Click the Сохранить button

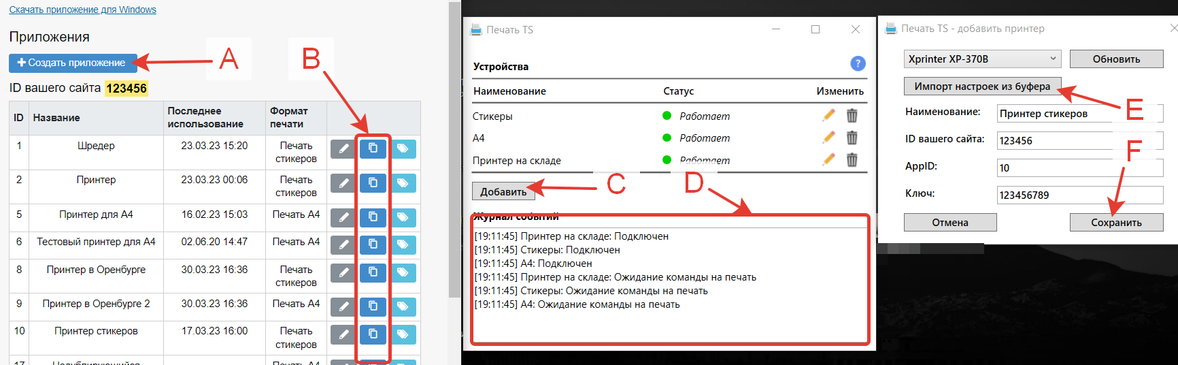point(1116,222)
